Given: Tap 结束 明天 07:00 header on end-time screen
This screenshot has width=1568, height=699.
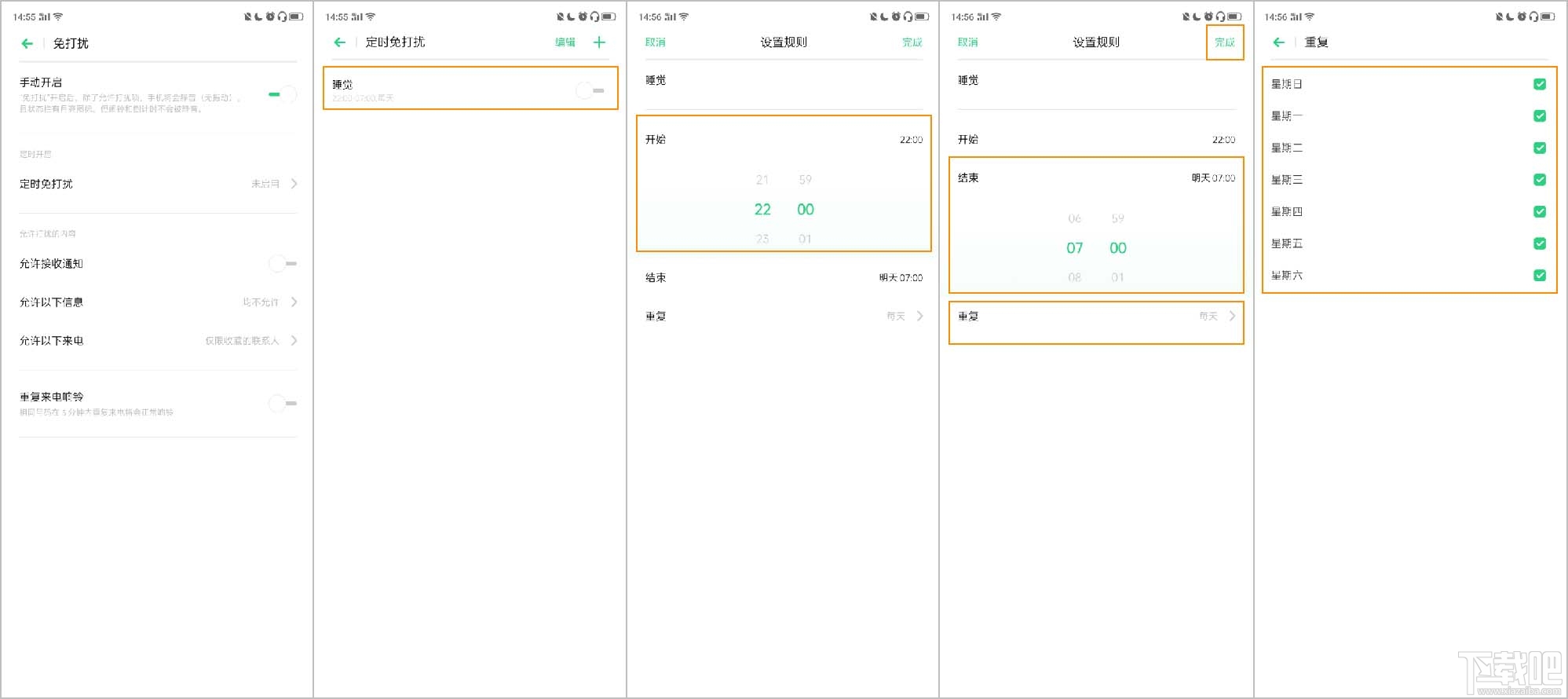Looking at the screenshot, I should [1096, 178].
